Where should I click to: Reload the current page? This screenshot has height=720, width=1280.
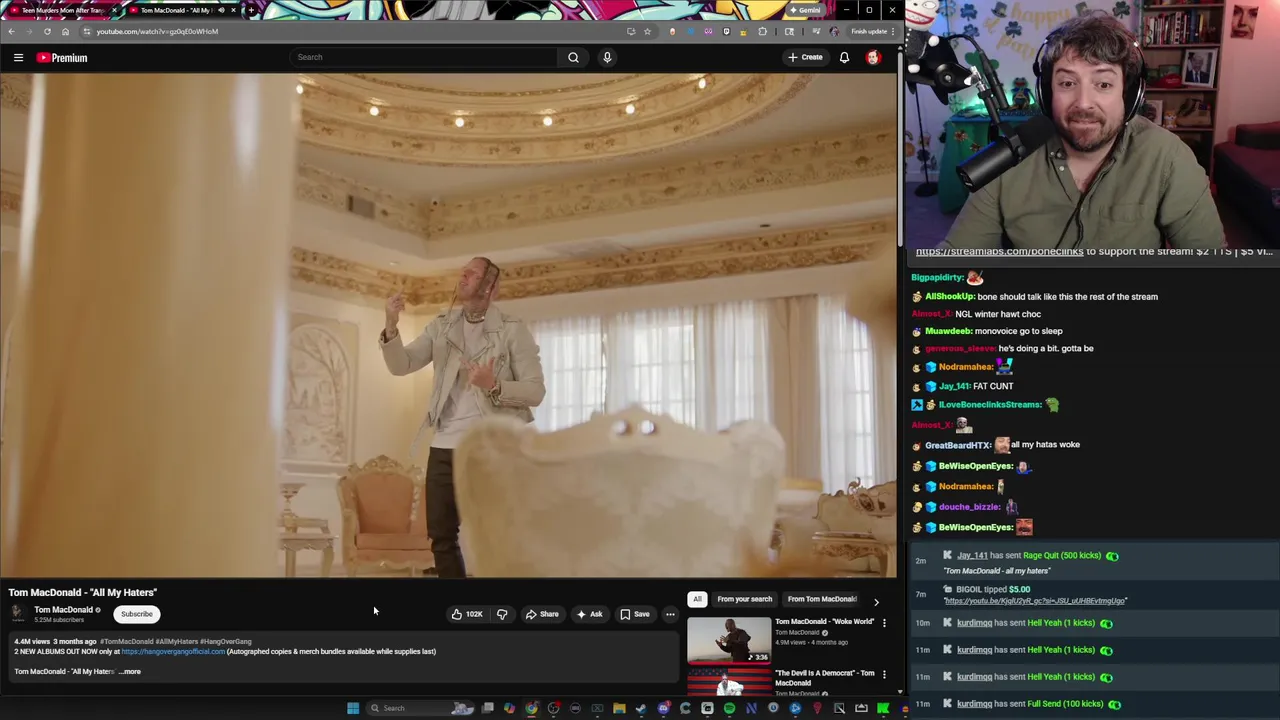click(47, 31)
